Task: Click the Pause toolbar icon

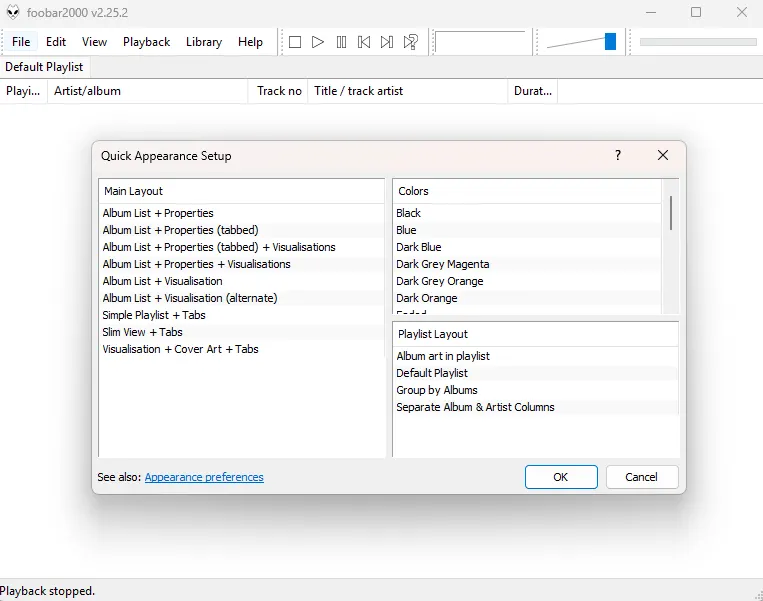Action: [x=341, y=42]
